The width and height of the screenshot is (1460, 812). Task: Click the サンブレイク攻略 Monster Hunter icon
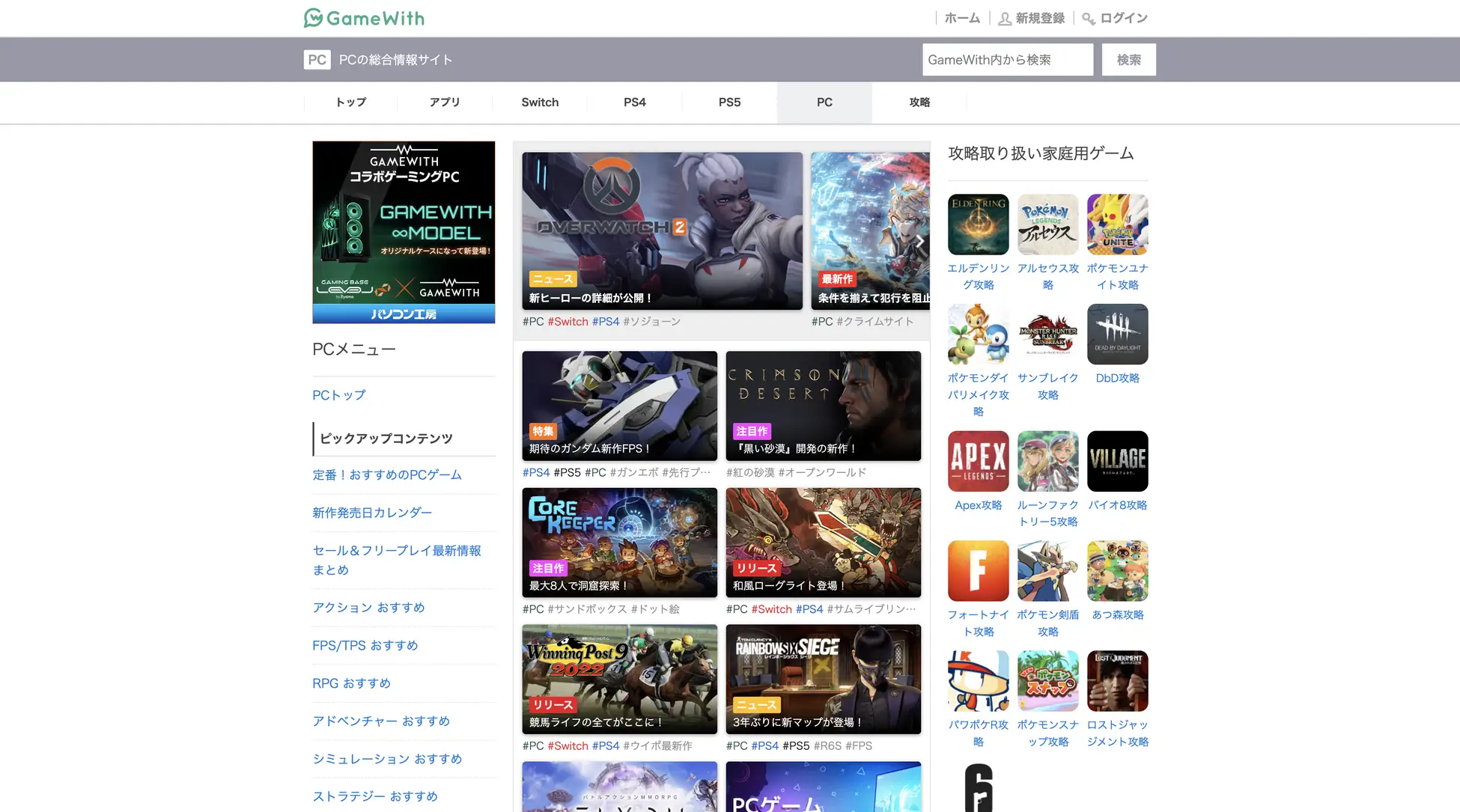(x=1047, y=334)
